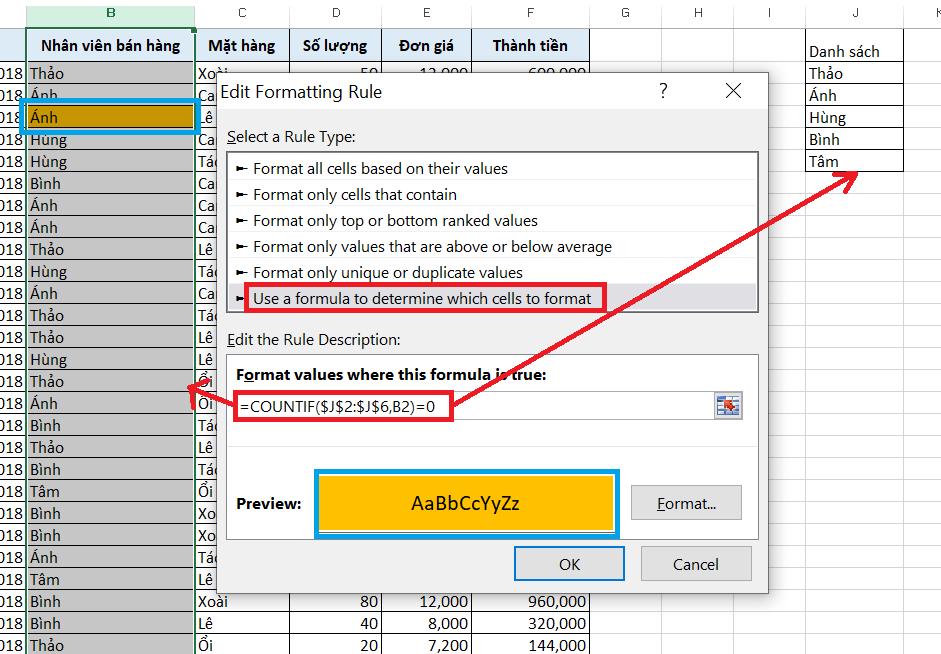
Task: Select the "Thành tiền" column header
Action: 531,45
